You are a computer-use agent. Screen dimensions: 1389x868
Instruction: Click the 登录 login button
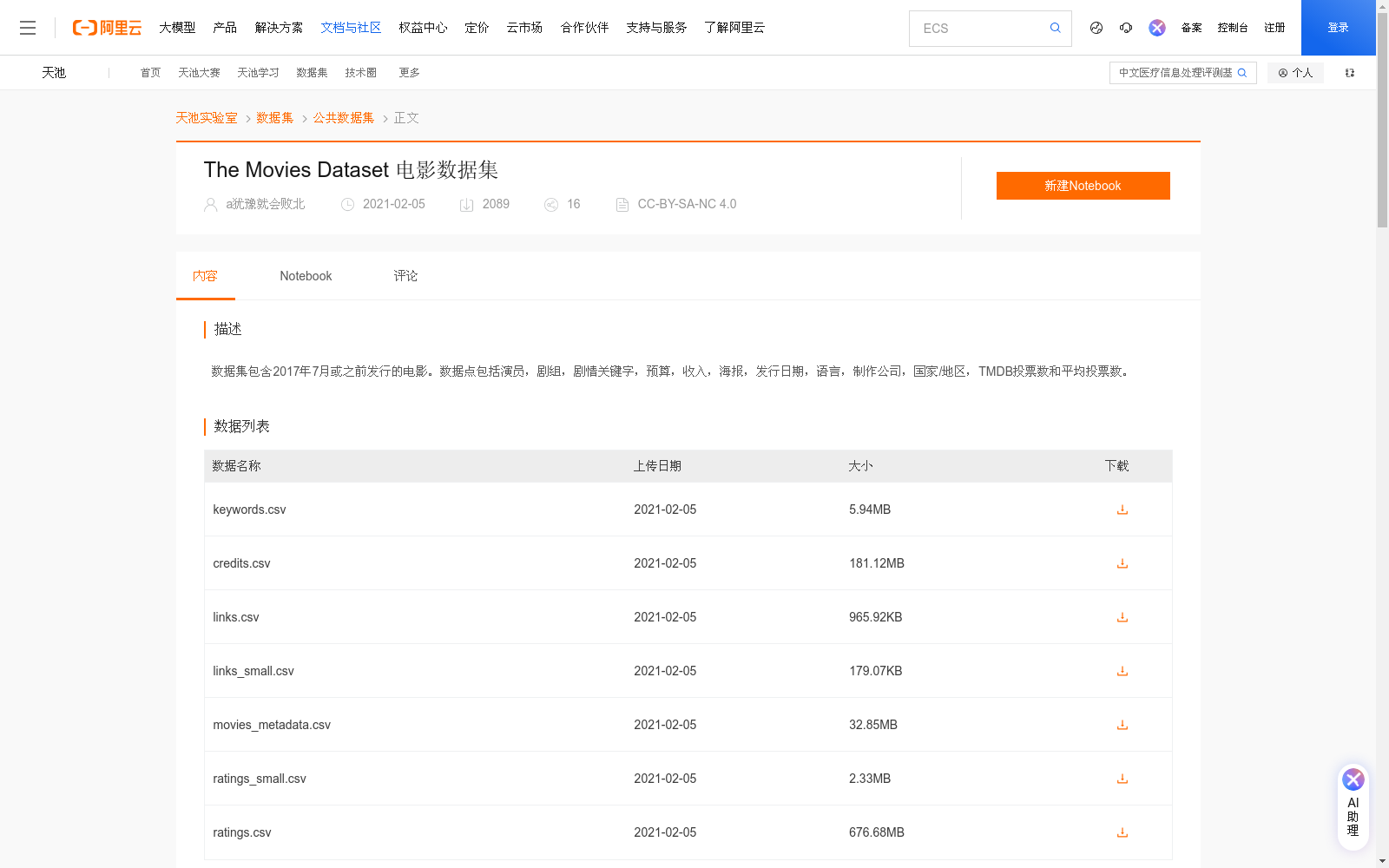(1339, 28)
